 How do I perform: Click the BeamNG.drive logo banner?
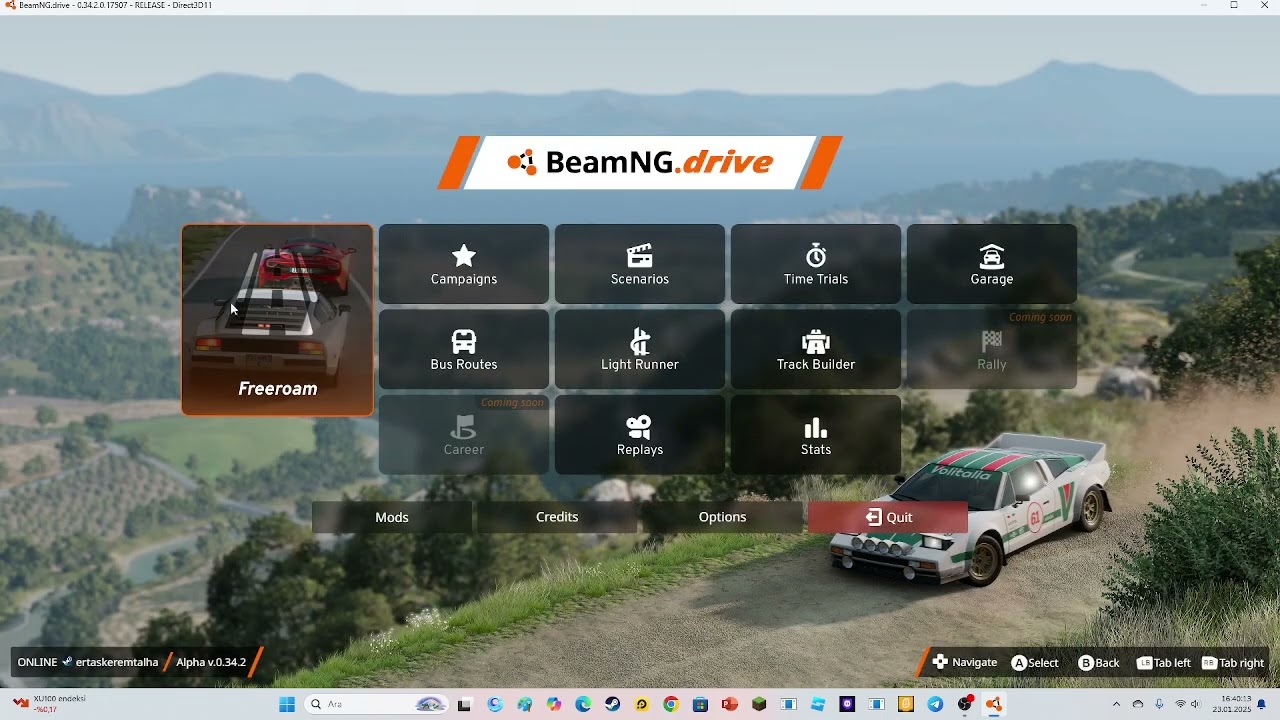pos(640,162)
